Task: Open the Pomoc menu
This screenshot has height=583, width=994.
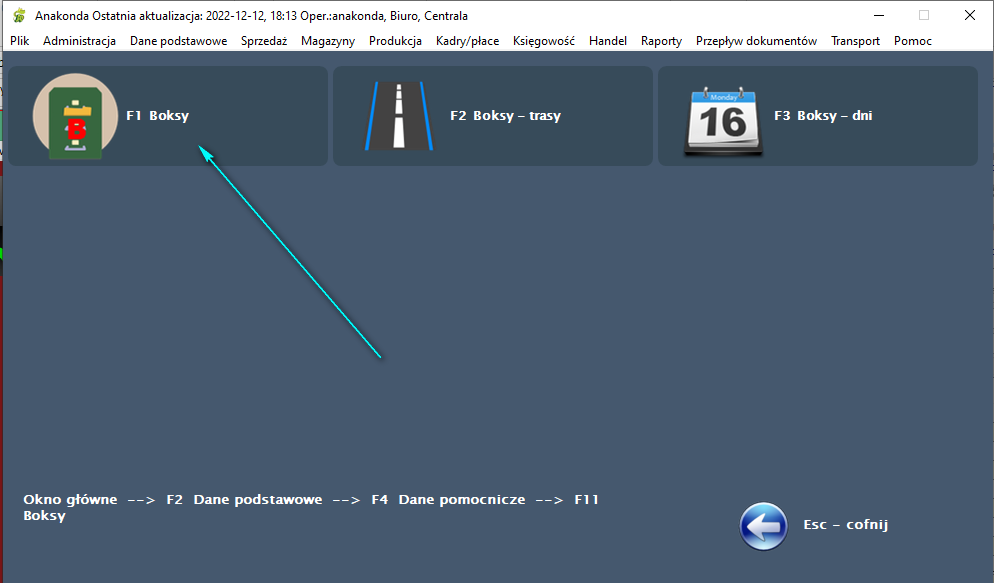Action: click(x=912, y=41)
